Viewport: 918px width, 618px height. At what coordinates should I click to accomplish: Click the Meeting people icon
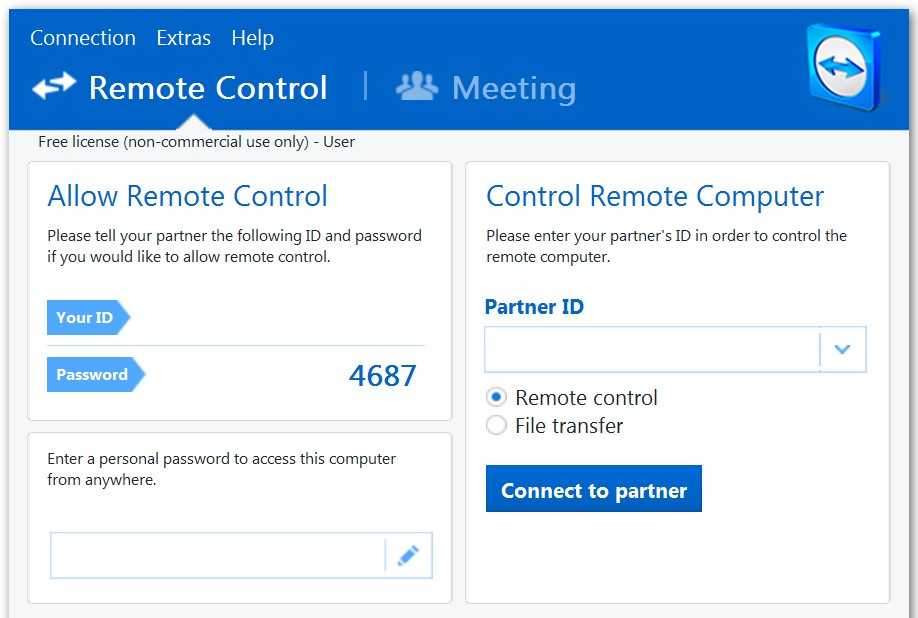click(x=417, y=86)
